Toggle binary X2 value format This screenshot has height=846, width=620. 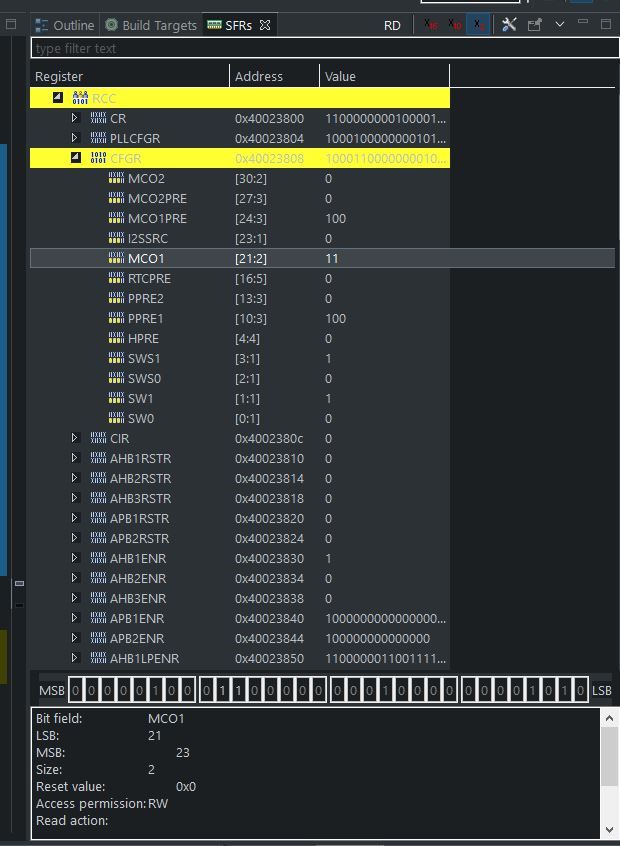click(x=478, y=25)
